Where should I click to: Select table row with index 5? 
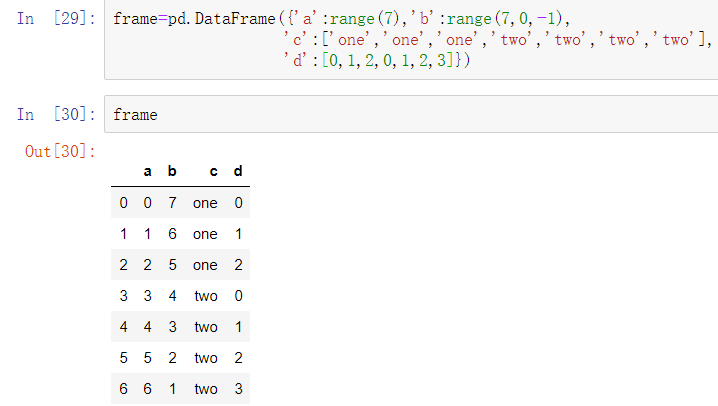coord(180,357)
